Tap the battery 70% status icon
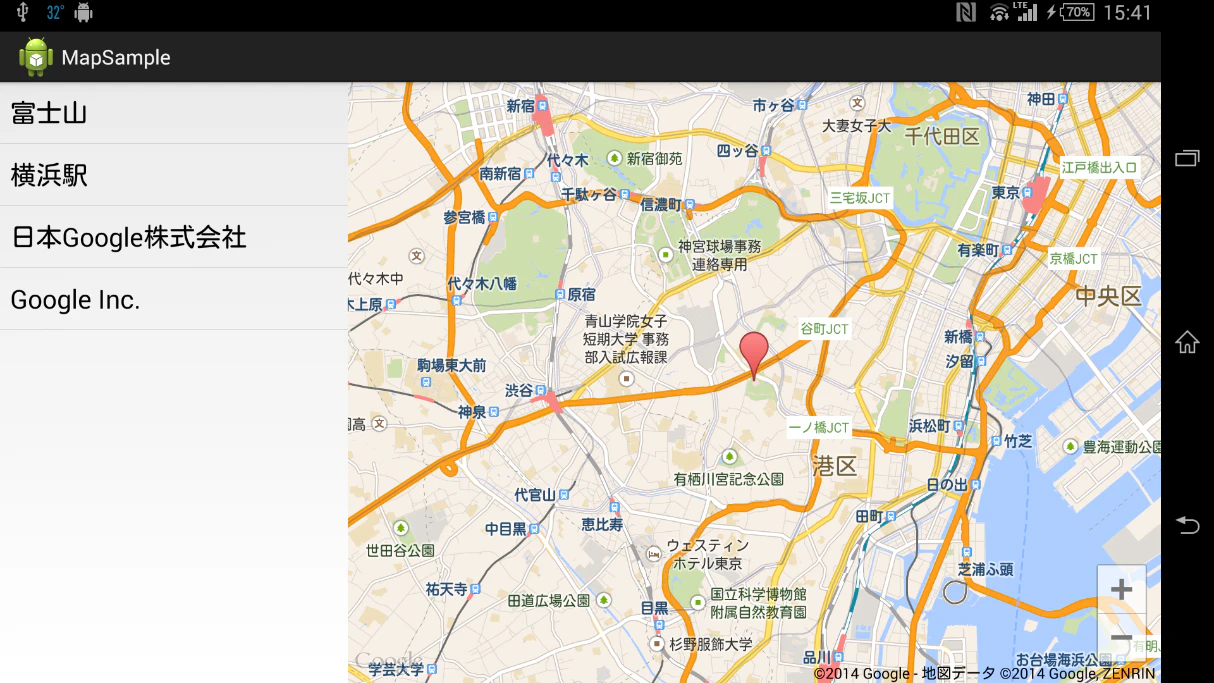1214x683 pixels. [1077, 13]
